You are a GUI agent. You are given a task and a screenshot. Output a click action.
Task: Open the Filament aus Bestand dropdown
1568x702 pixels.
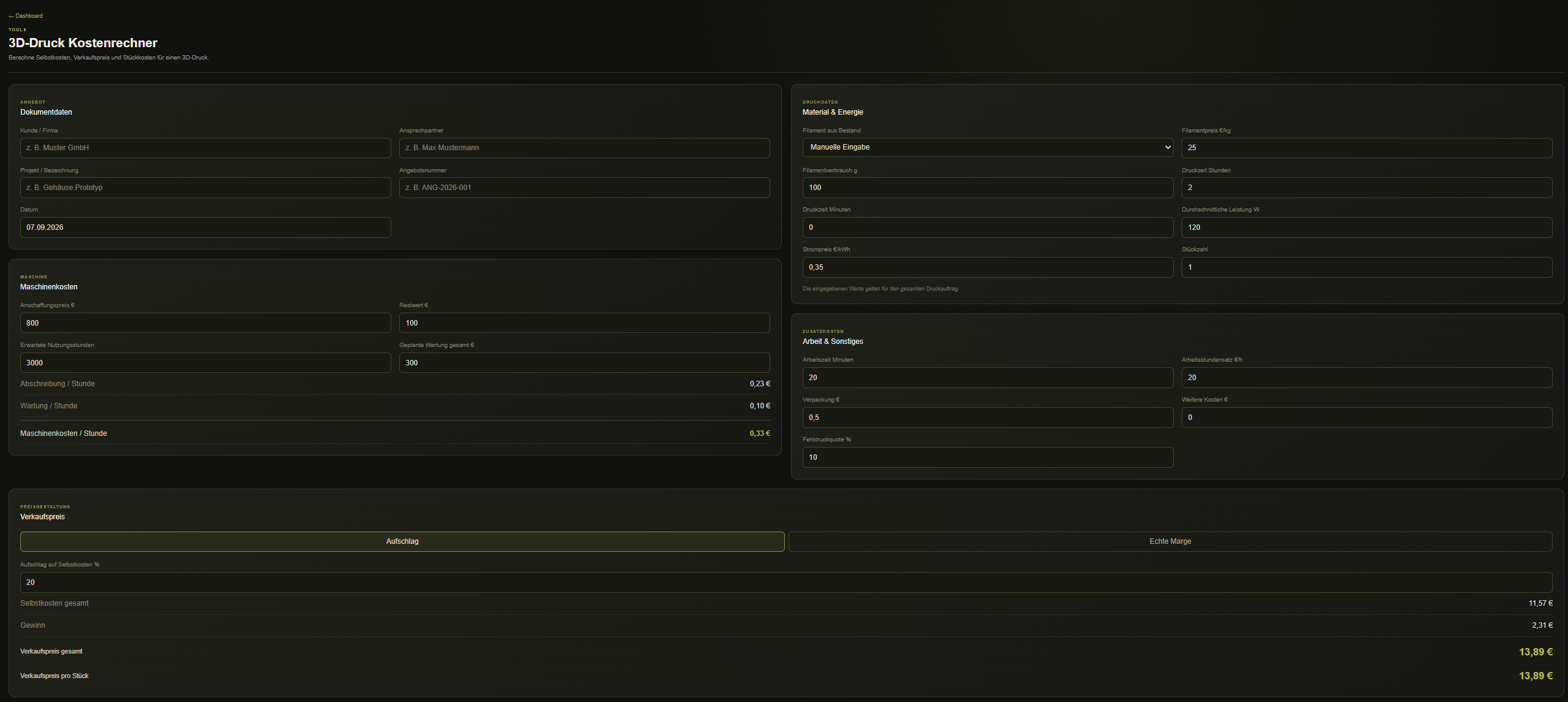(x=987, y=147)
